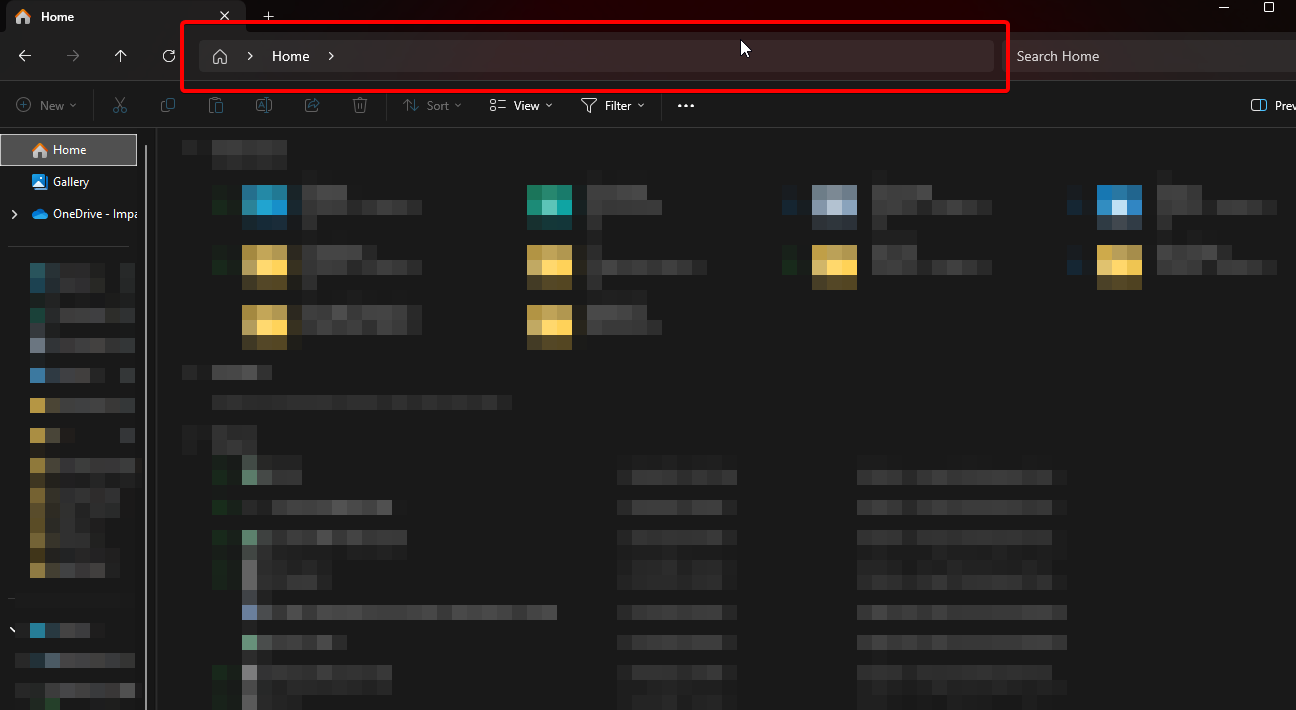Click the Up directory arrow

[x=121, y=56]
